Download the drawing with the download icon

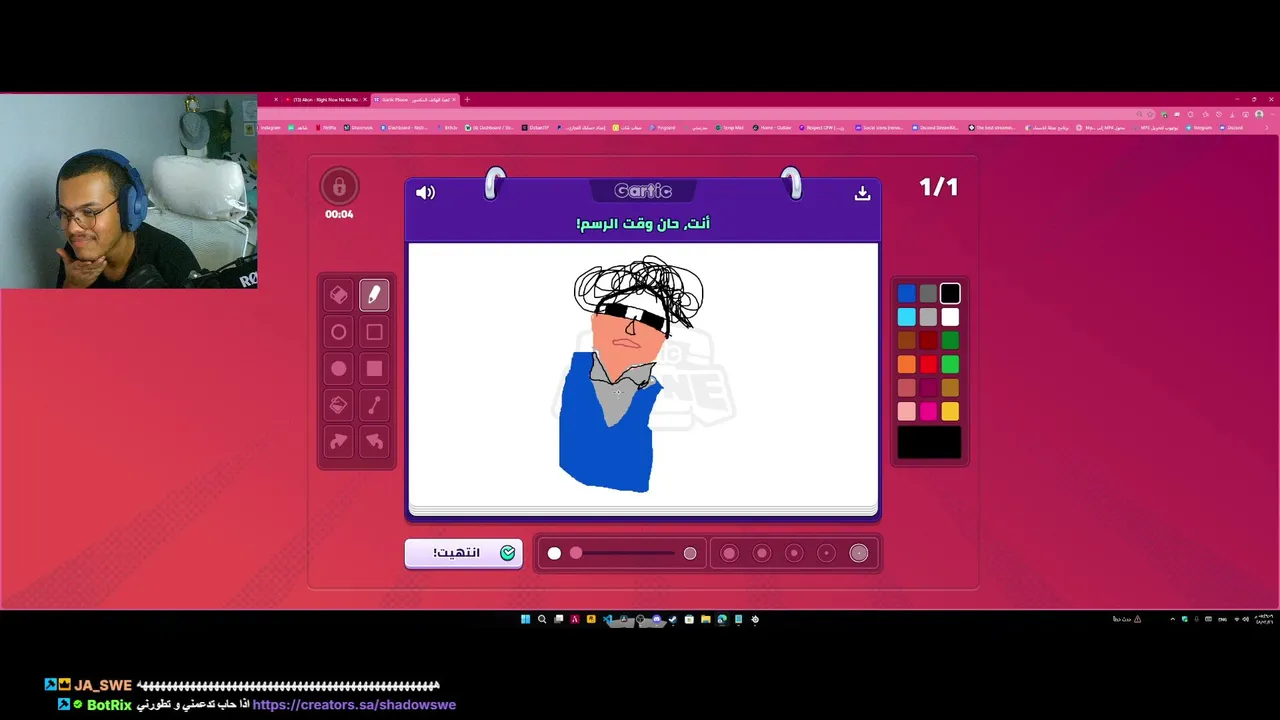coord(862,193)
